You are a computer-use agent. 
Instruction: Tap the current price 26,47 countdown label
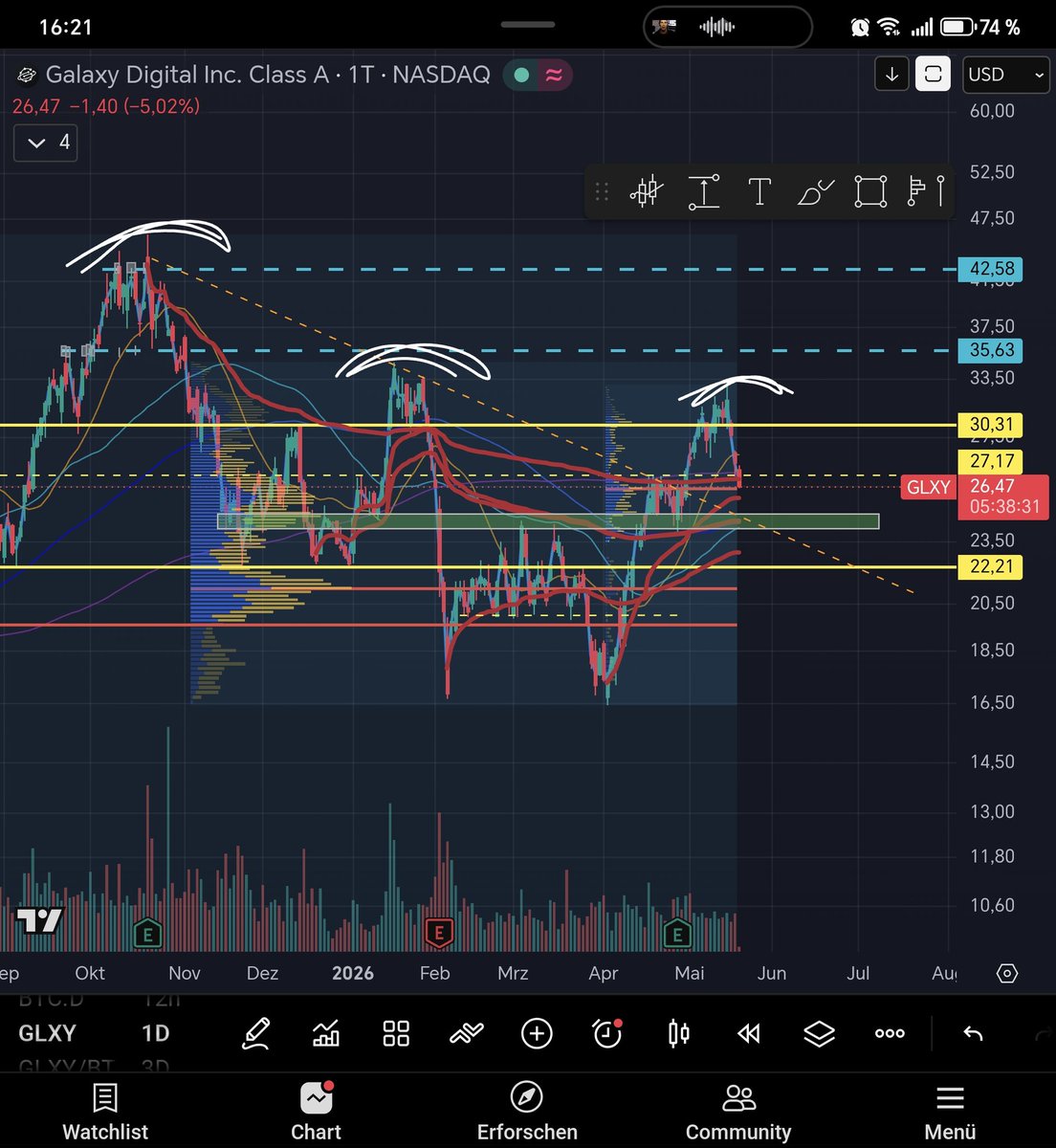coord(1003,497)
